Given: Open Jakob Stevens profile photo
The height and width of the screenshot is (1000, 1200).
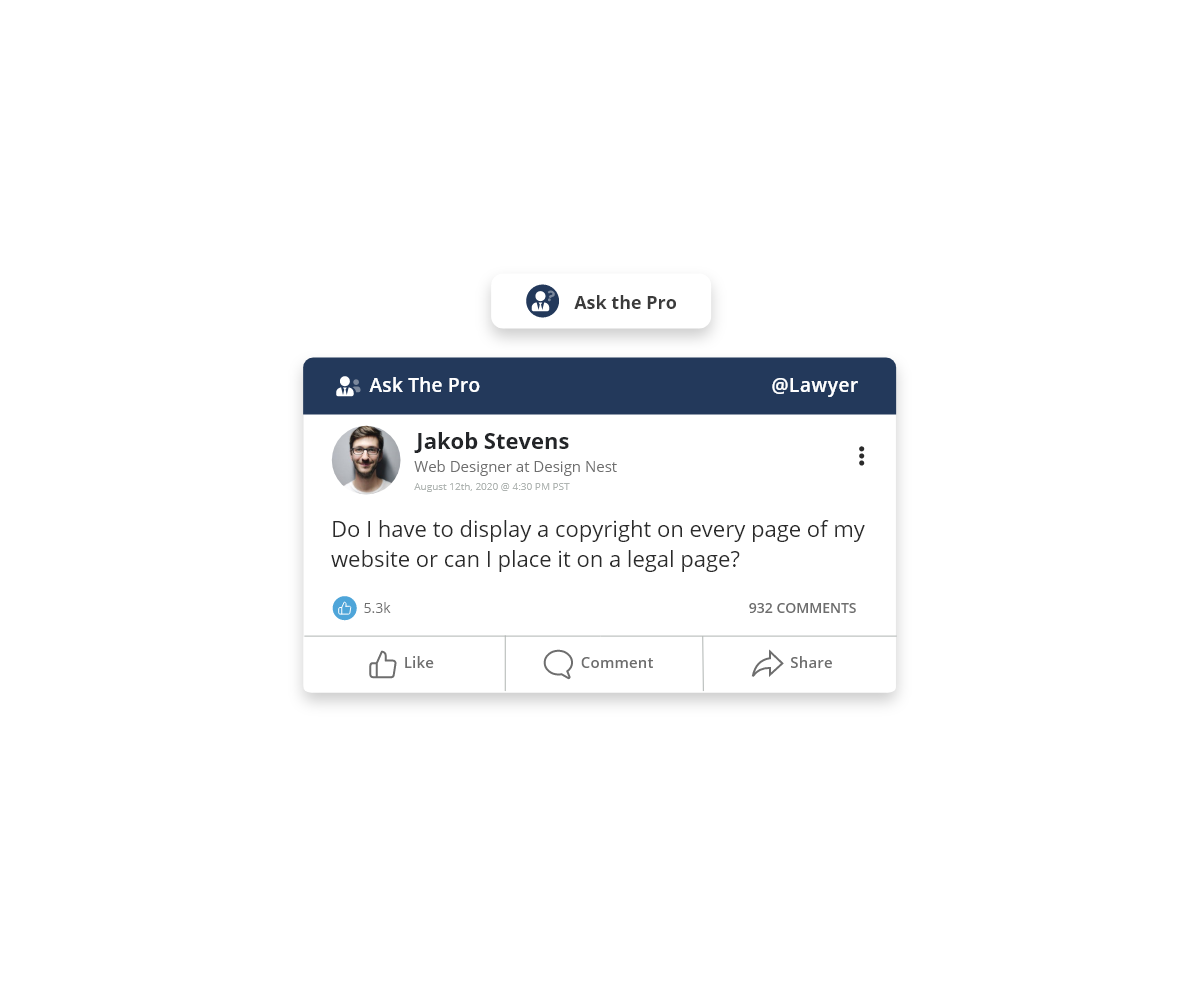Looking at the screenshot, I should (x=366, y=460).
